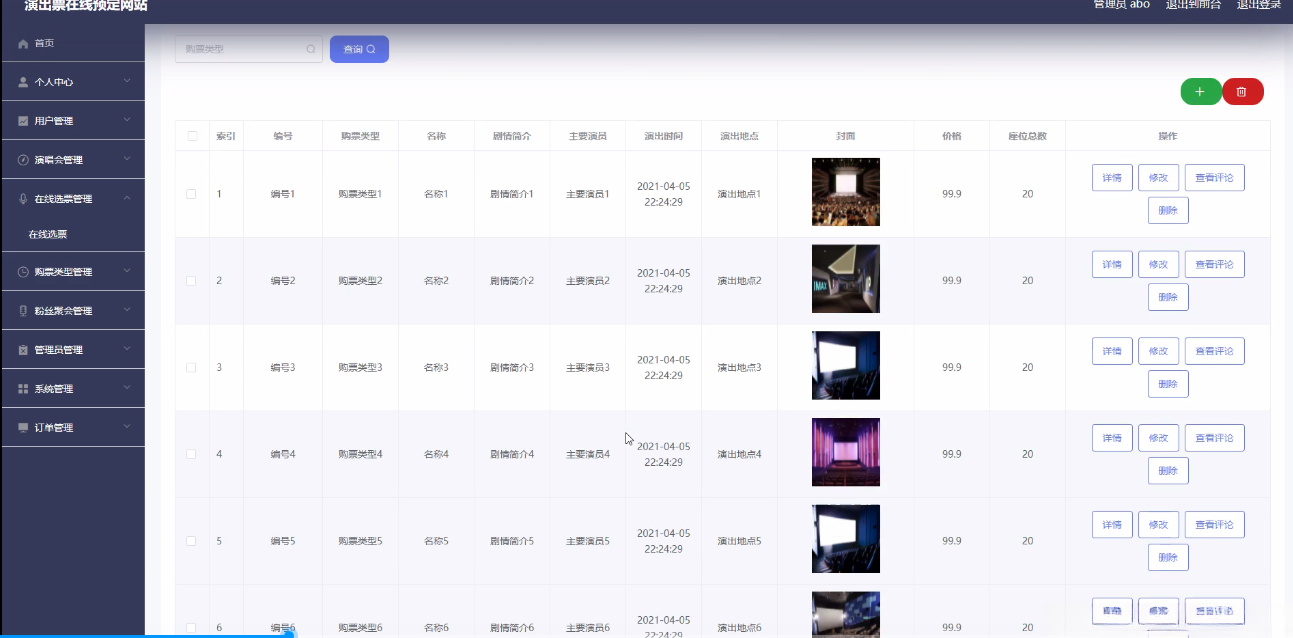
Task: Click the 演出时间 column header
Action: coord(664,136)
